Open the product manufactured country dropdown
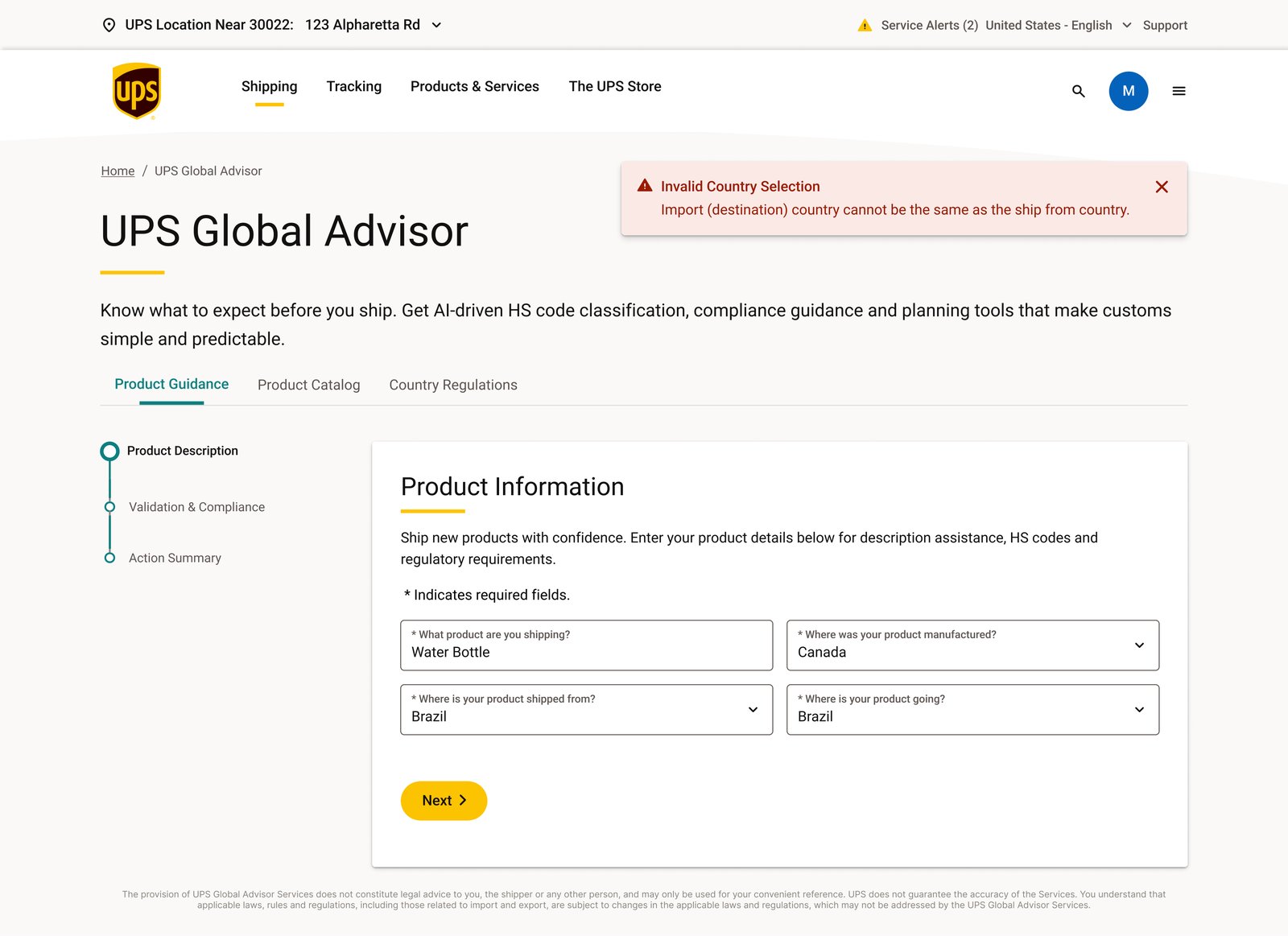Image resolution: width=1288 pixels, height=936 pixels. 972,645
